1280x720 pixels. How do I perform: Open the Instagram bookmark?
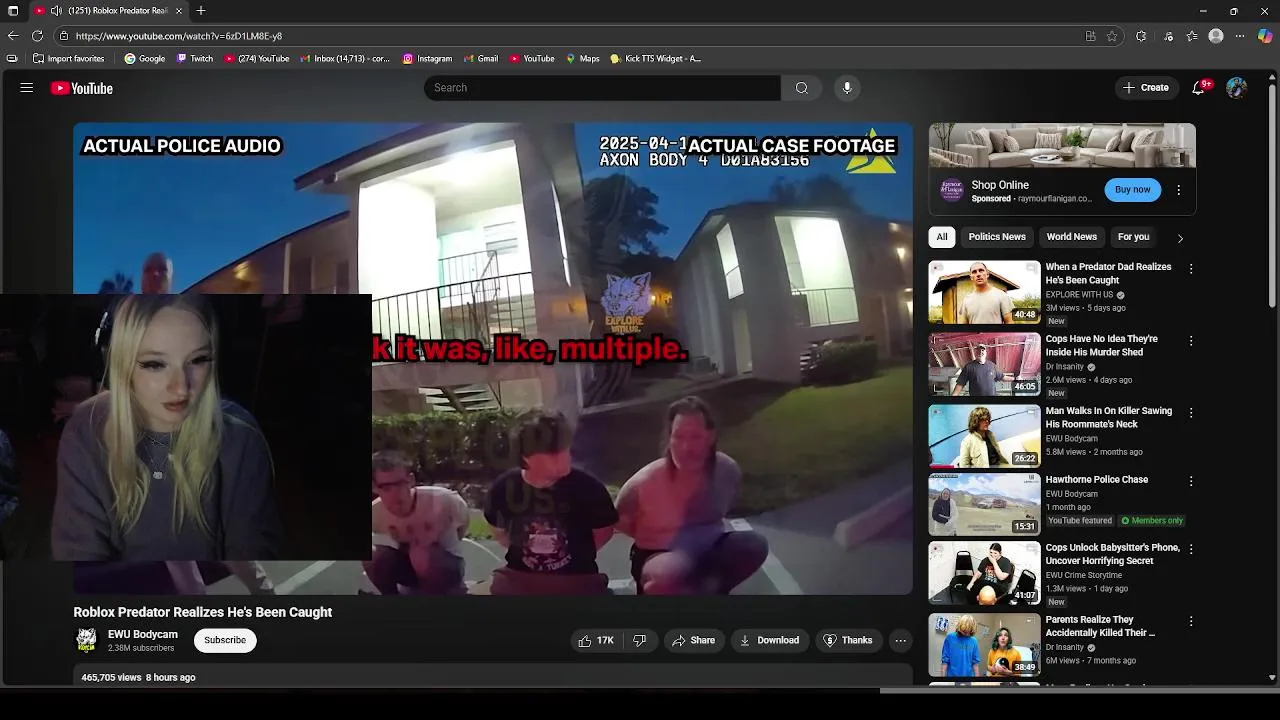(427, 59)
